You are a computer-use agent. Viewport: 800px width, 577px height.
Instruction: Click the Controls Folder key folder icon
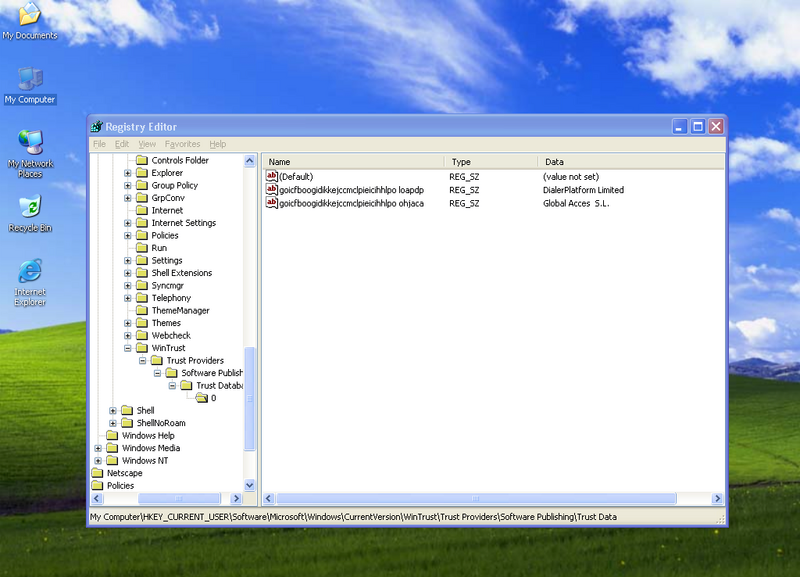coord(142,160)
